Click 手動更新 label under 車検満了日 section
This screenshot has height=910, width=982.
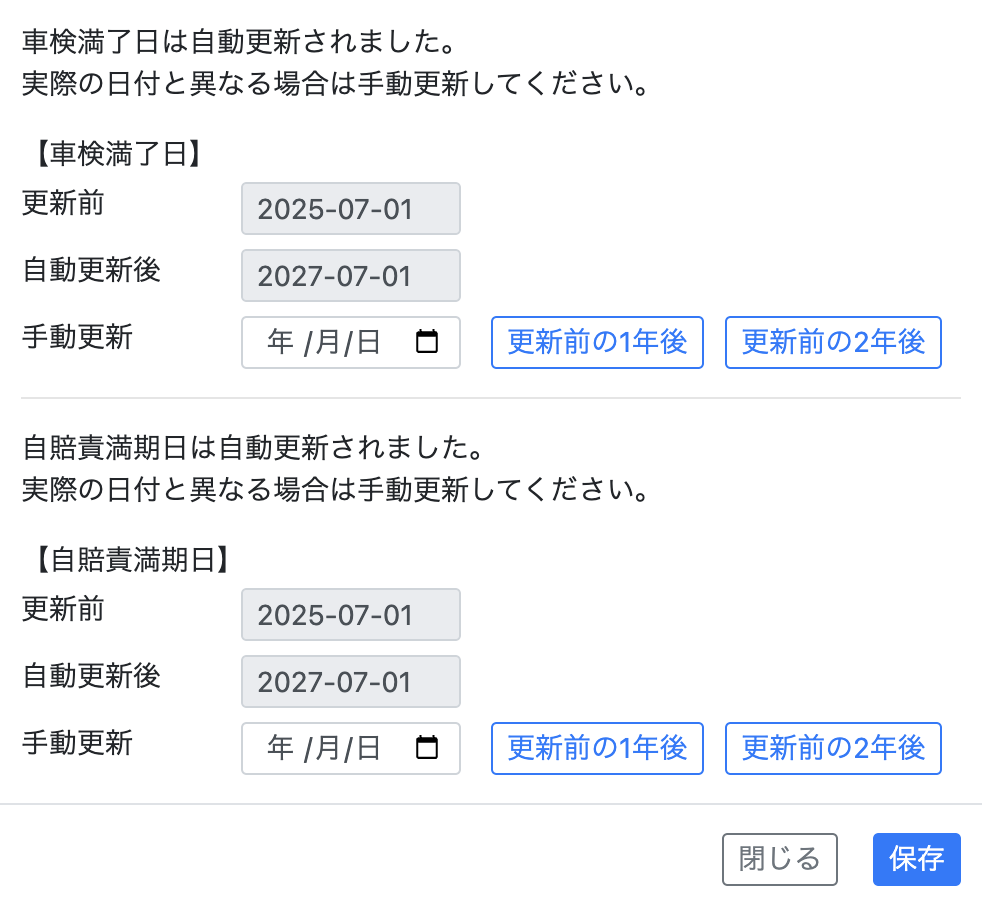point(77,337)
